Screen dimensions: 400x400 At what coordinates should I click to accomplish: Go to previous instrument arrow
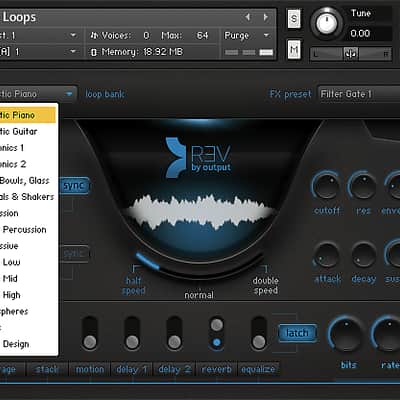point(247,17)
